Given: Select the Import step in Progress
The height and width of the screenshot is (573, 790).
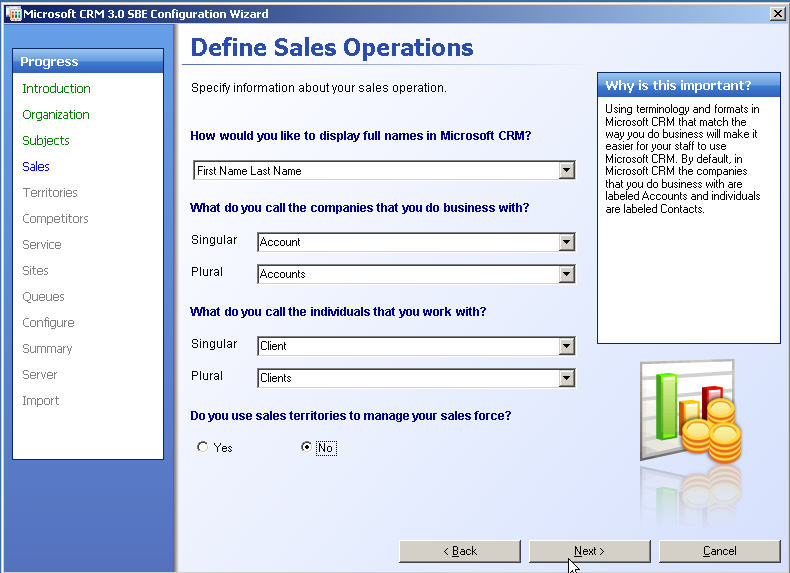Looking at the screenshot, I should 41,401.
